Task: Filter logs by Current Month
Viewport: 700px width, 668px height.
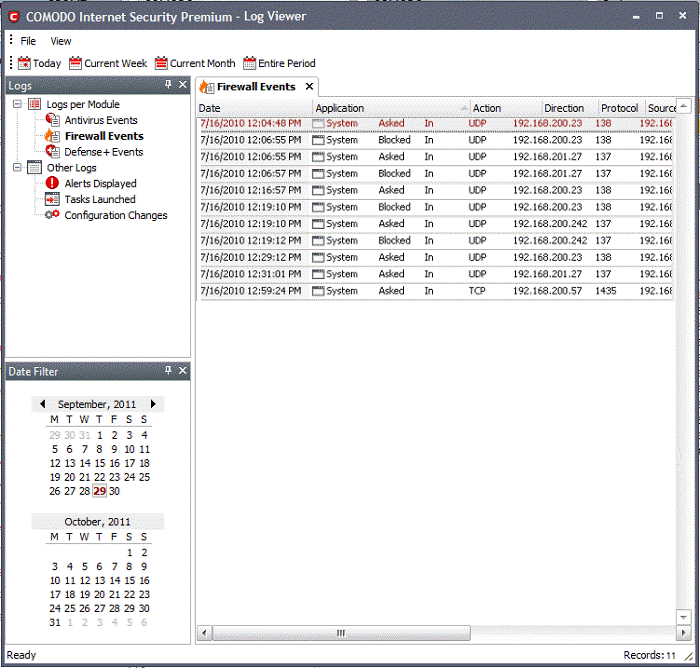Action: tap(195, 63)
